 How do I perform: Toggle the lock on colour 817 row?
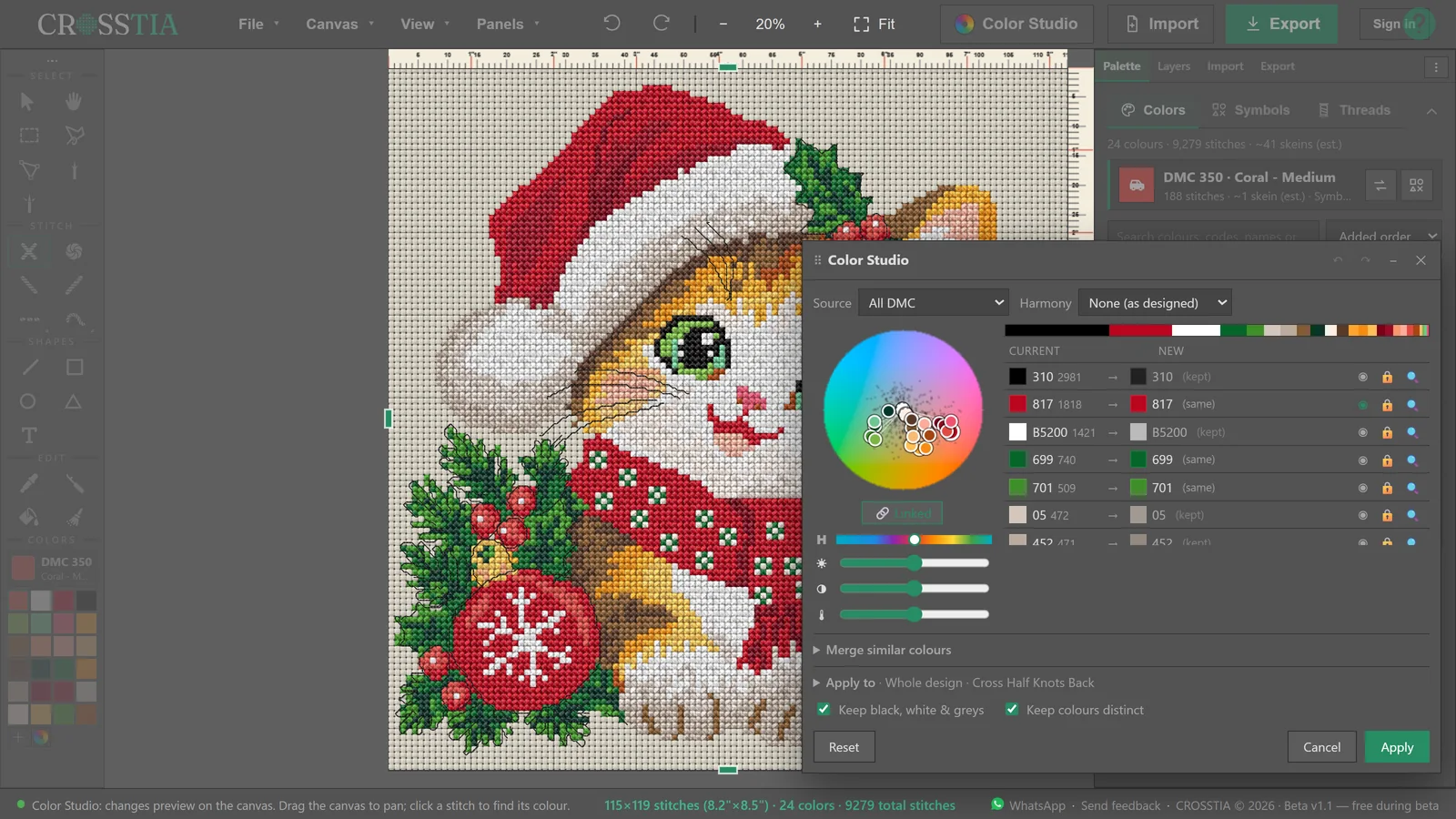[1387, 405]
